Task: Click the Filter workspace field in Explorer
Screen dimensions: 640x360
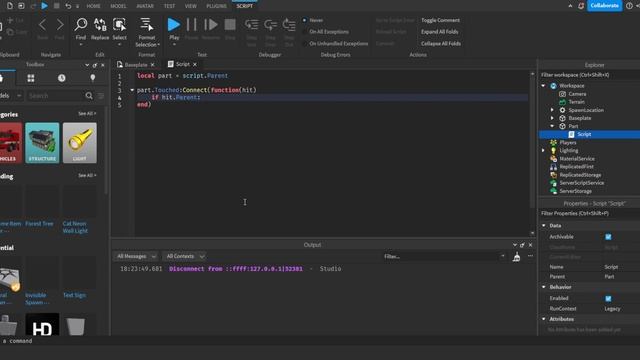Action: click(590, 75)
